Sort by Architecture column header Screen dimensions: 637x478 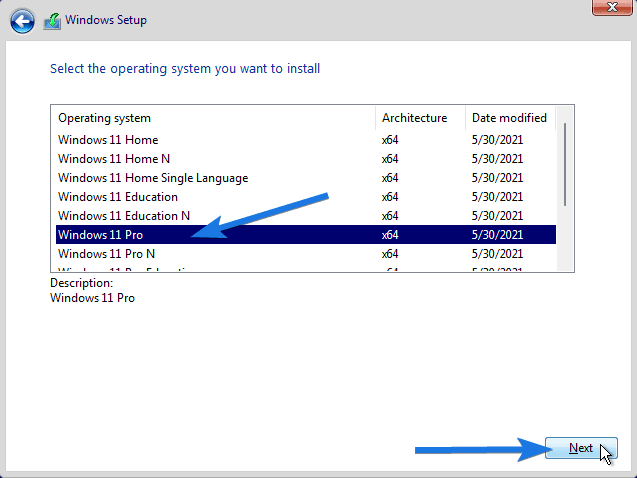coord(420,118)
